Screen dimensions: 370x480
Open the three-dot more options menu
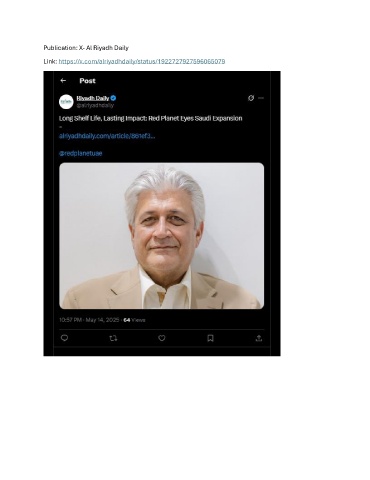pyautogui.click(x=261, y=98)
